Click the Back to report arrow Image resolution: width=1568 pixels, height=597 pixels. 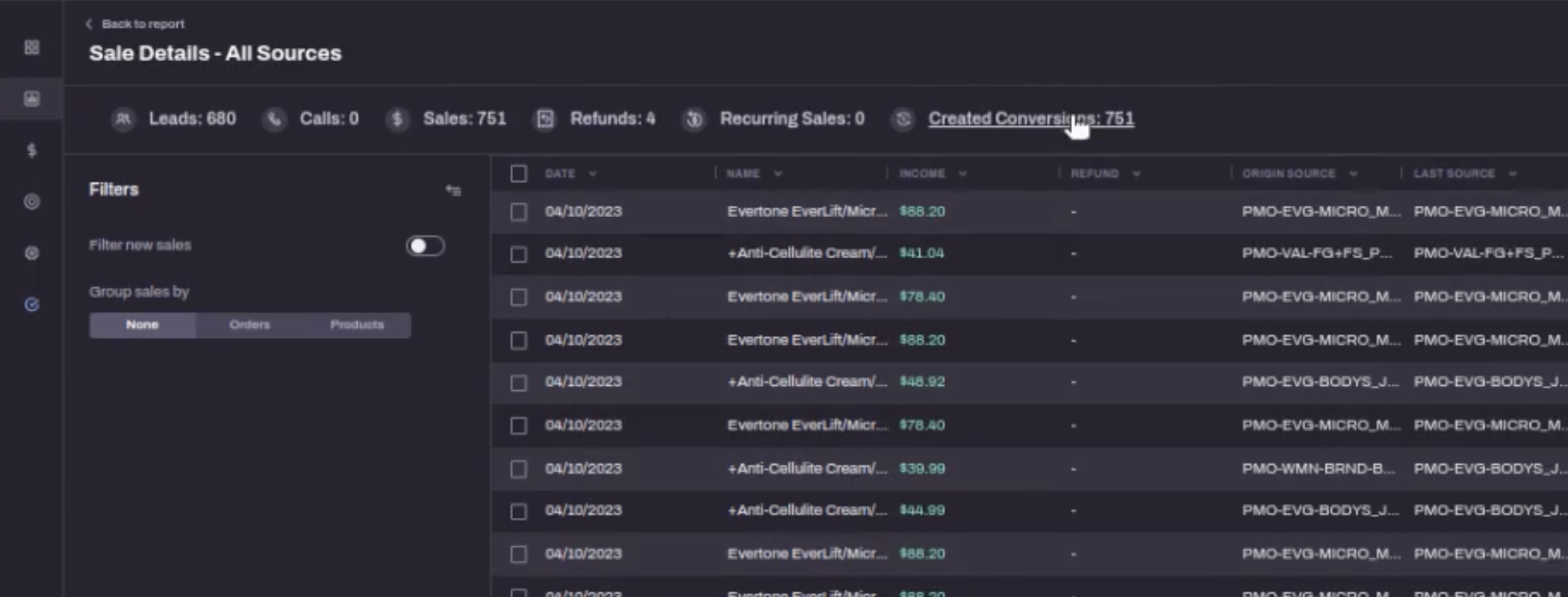89,24
